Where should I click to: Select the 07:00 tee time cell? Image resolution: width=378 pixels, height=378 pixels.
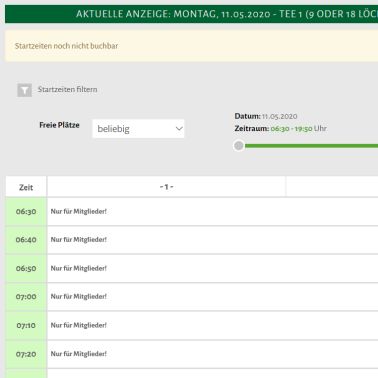(26, 297)
